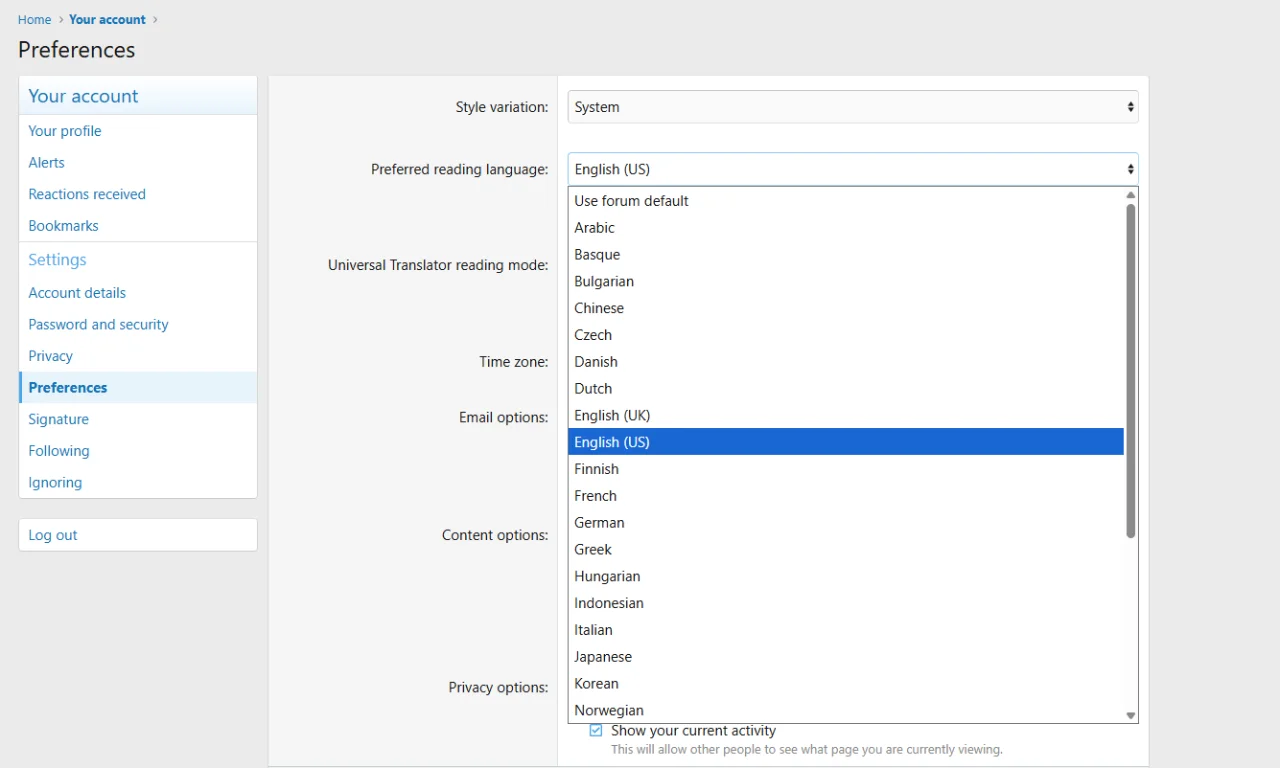The height and width of the screenshot is (768, 1280).
Task: Click the Log out link
Action: pos(138,535)
